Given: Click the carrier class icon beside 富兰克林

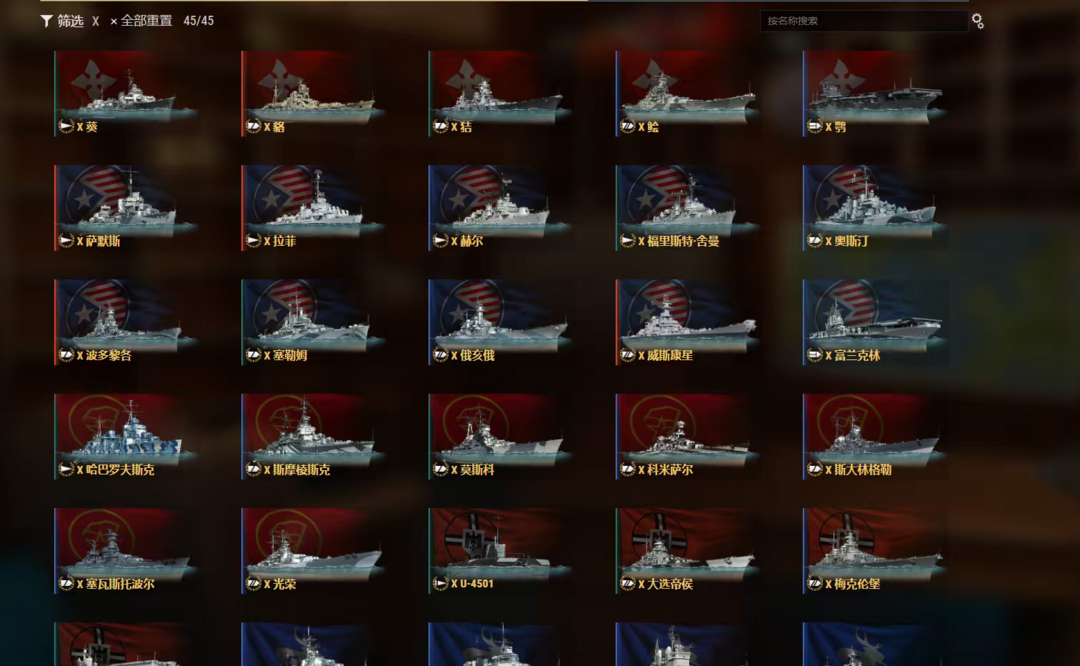Looking at the screenshot, I should pyautogui.click(x=815, y=355).
